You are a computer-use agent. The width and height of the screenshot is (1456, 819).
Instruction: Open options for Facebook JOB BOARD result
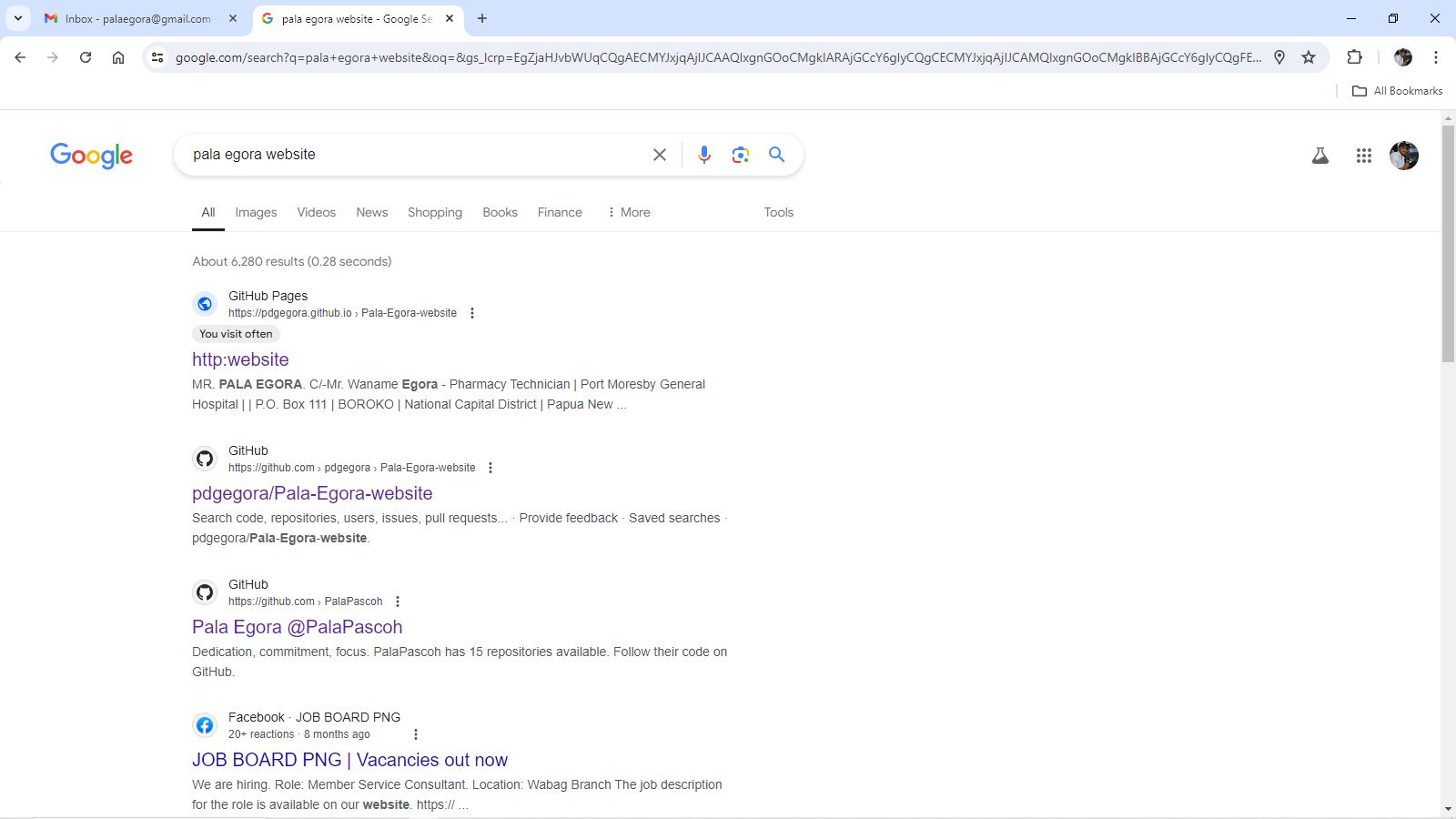(x=415, y=734)
